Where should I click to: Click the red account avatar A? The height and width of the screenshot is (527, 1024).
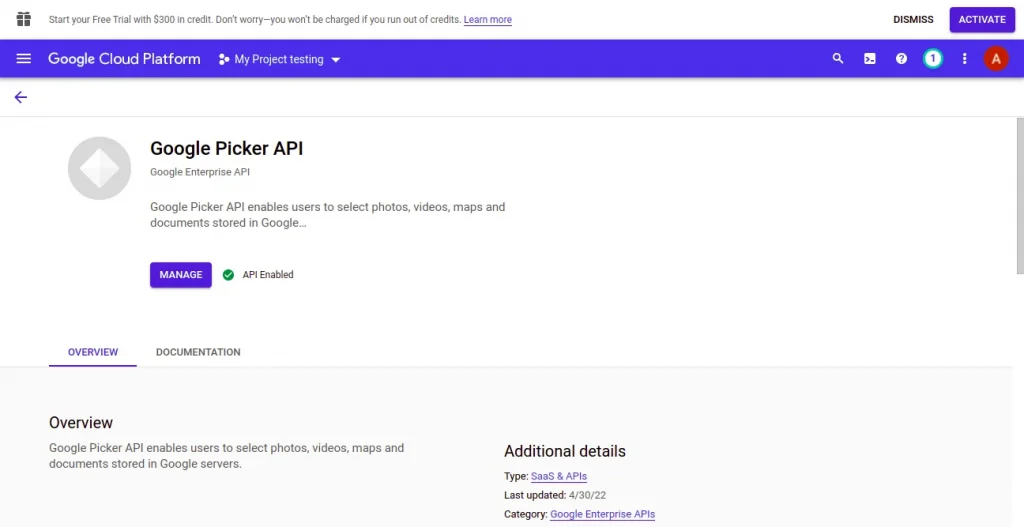tap(996, 59)
